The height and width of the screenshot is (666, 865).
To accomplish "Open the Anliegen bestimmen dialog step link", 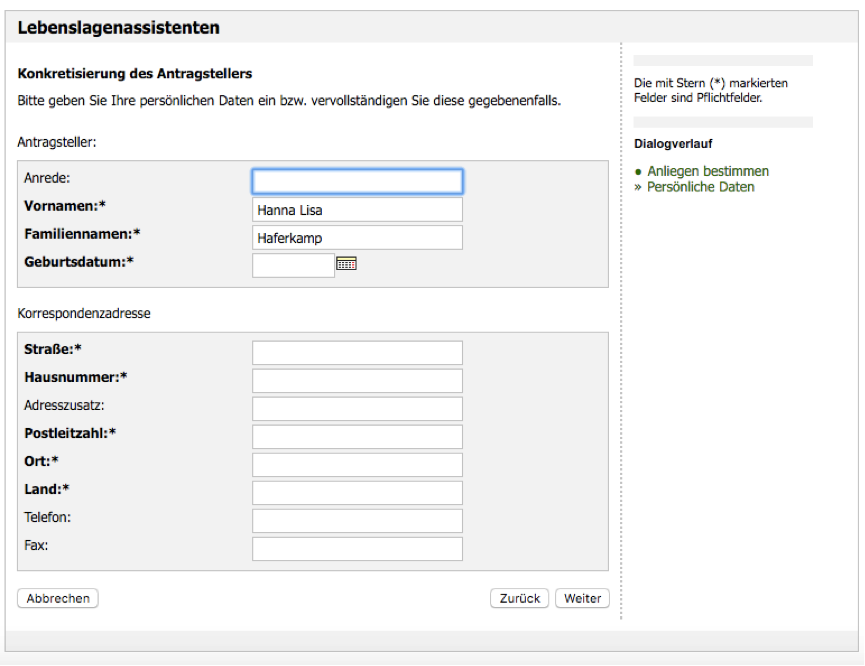I will 708,171.
